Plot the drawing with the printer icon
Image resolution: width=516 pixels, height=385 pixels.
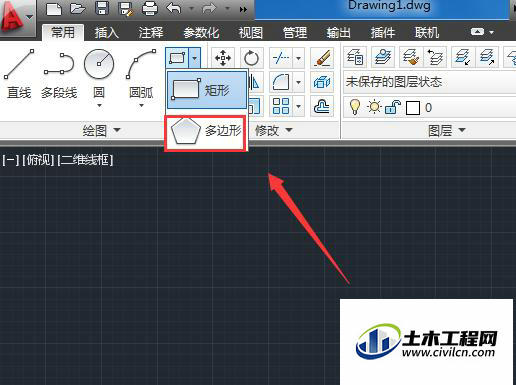point(150,8)
